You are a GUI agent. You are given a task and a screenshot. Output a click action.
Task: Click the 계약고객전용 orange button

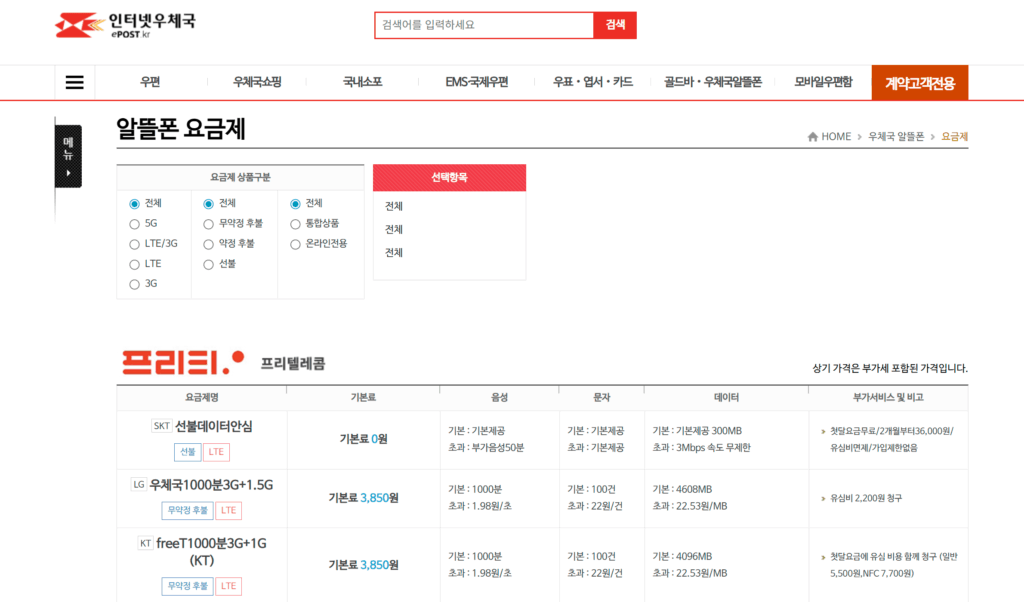pos(920,83)
